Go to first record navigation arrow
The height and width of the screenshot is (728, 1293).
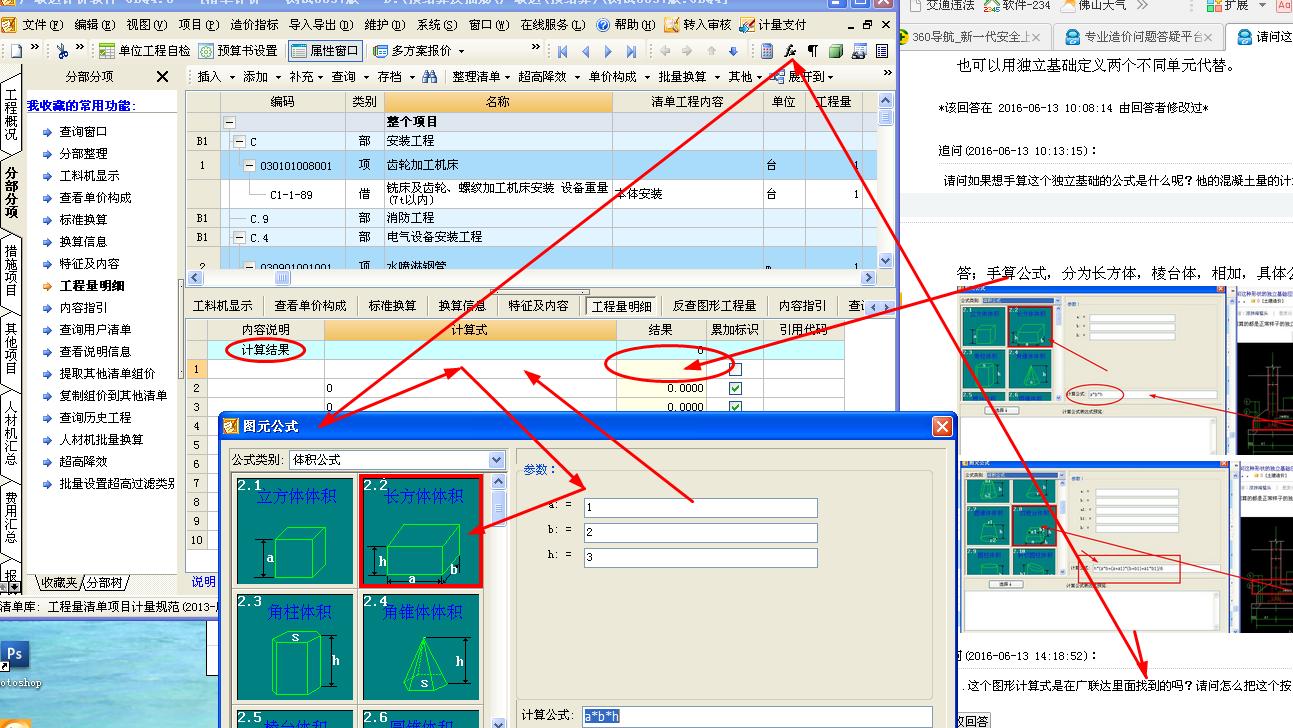tap(563, 51)
